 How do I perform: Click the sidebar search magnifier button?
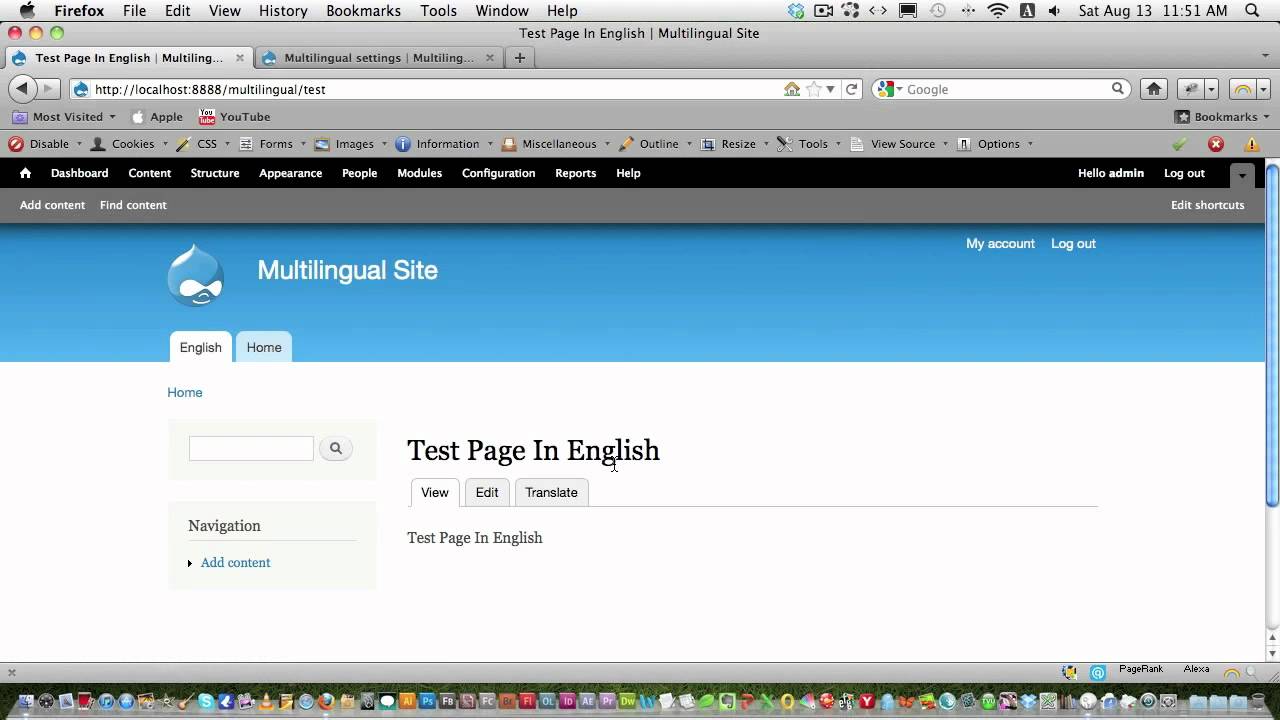coord(336,448)
